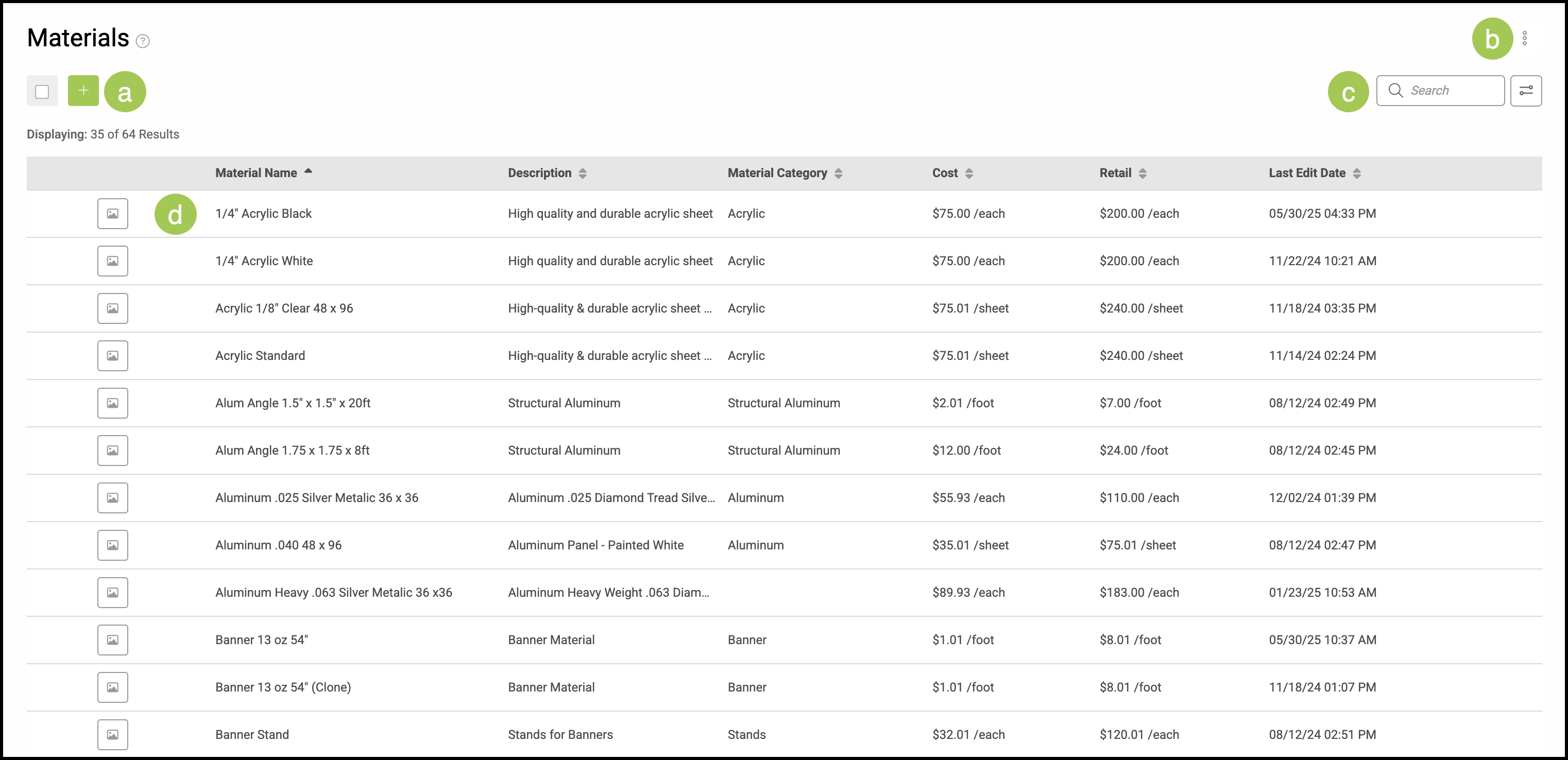The width and height of the screenshot is (1568, 760).
Task: Sort by Description column arrows
Action: (583, 174)
